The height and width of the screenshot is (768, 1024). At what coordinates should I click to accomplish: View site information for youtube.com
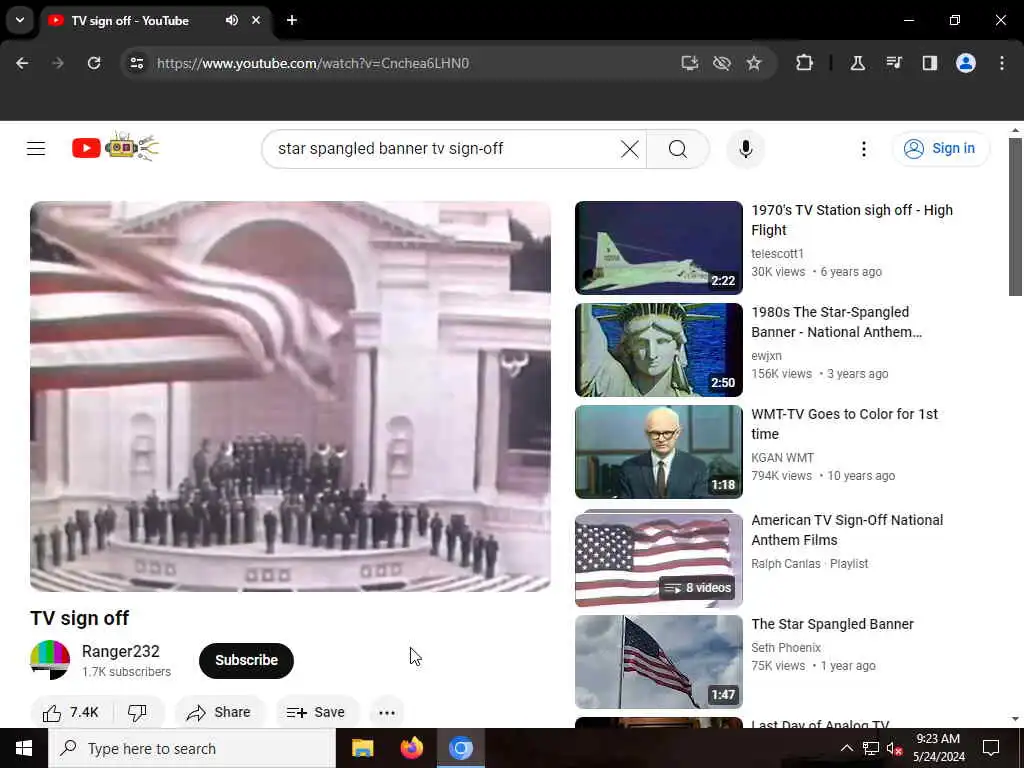136,63
